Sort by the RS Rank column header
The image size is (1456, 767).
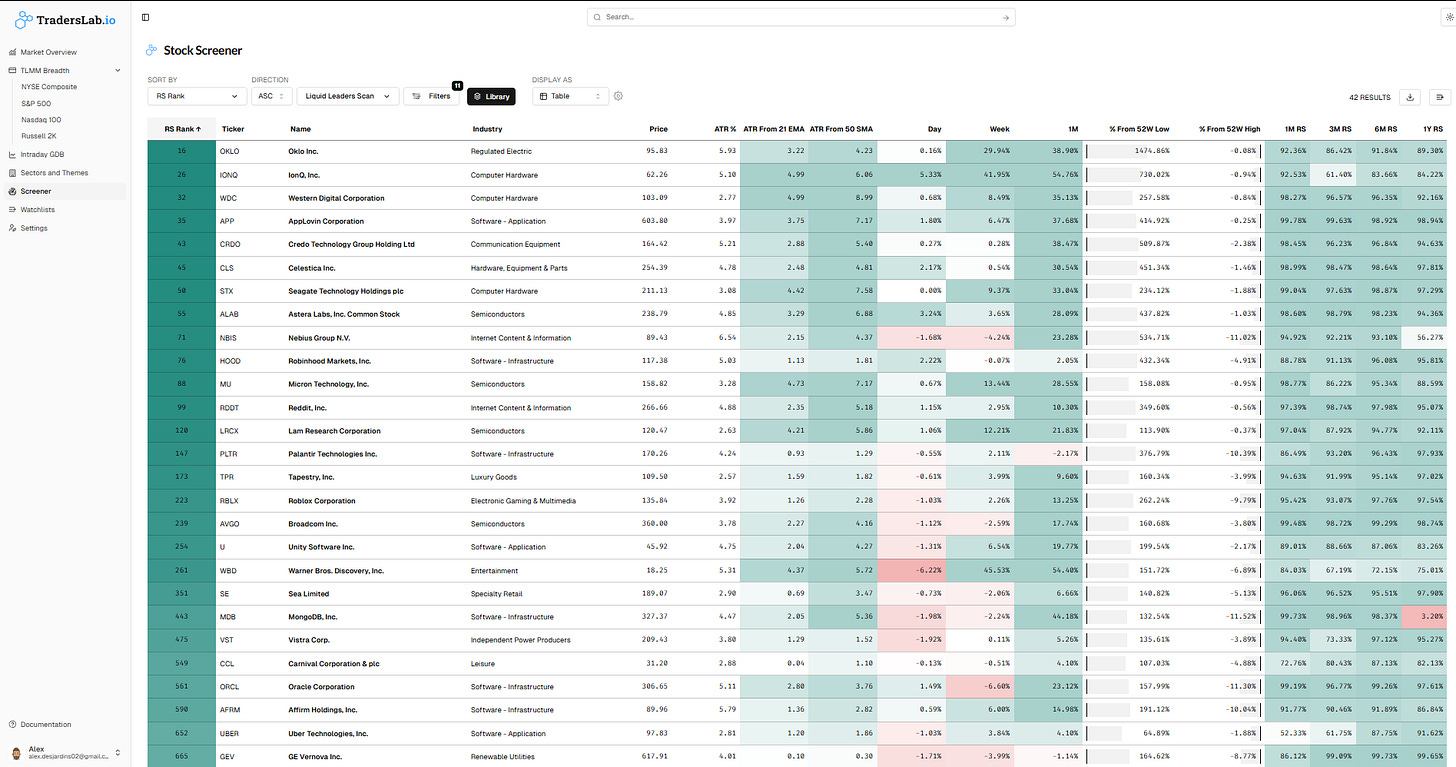(x=182, y=129)
